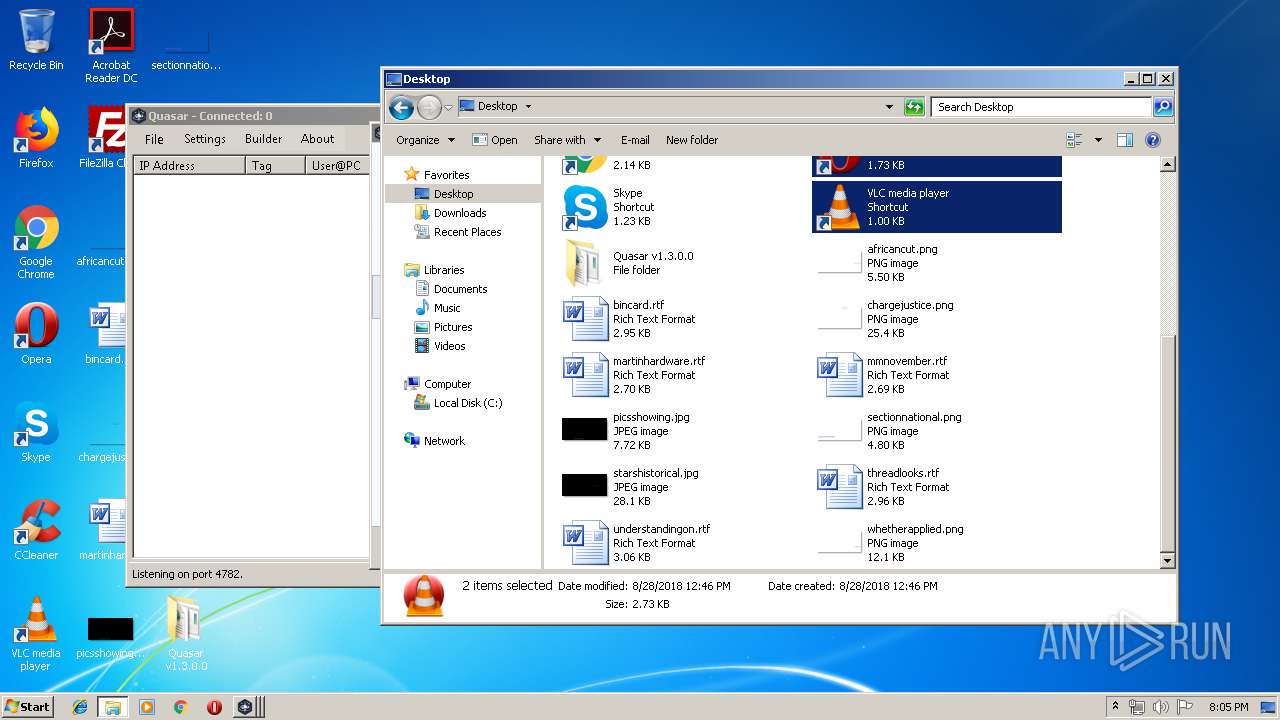Click the search magnifier icon
1280x720 pixels.
pyautogui.click(x=1162, y=107)
